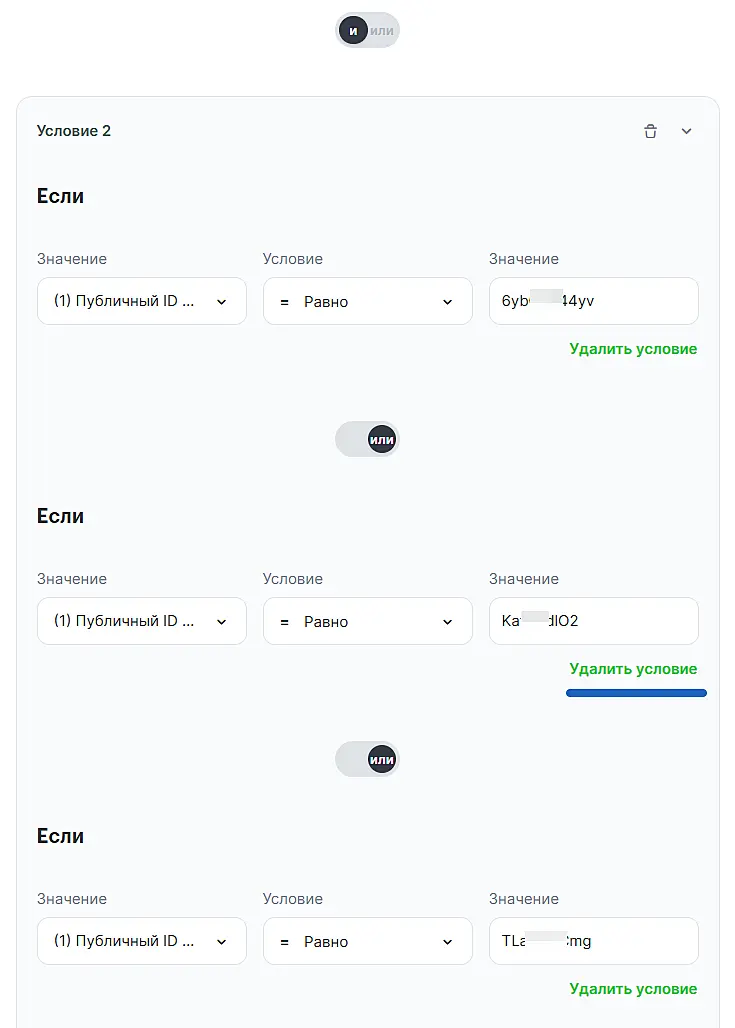Toggle the ИЛИ switch after first condition

[x=367, y=439]
